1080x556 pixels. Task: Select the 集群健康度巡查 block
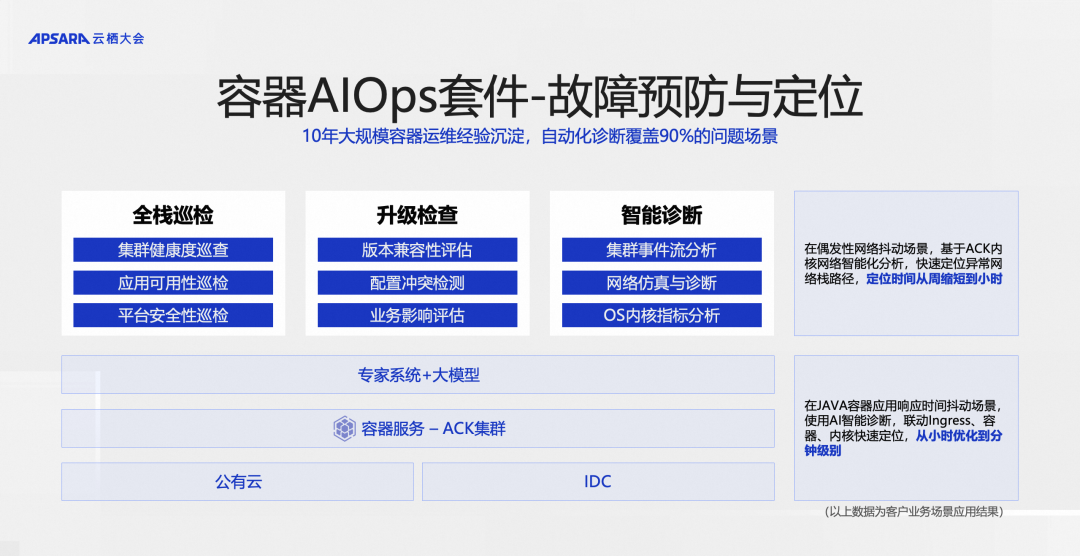tap(173, 250)
